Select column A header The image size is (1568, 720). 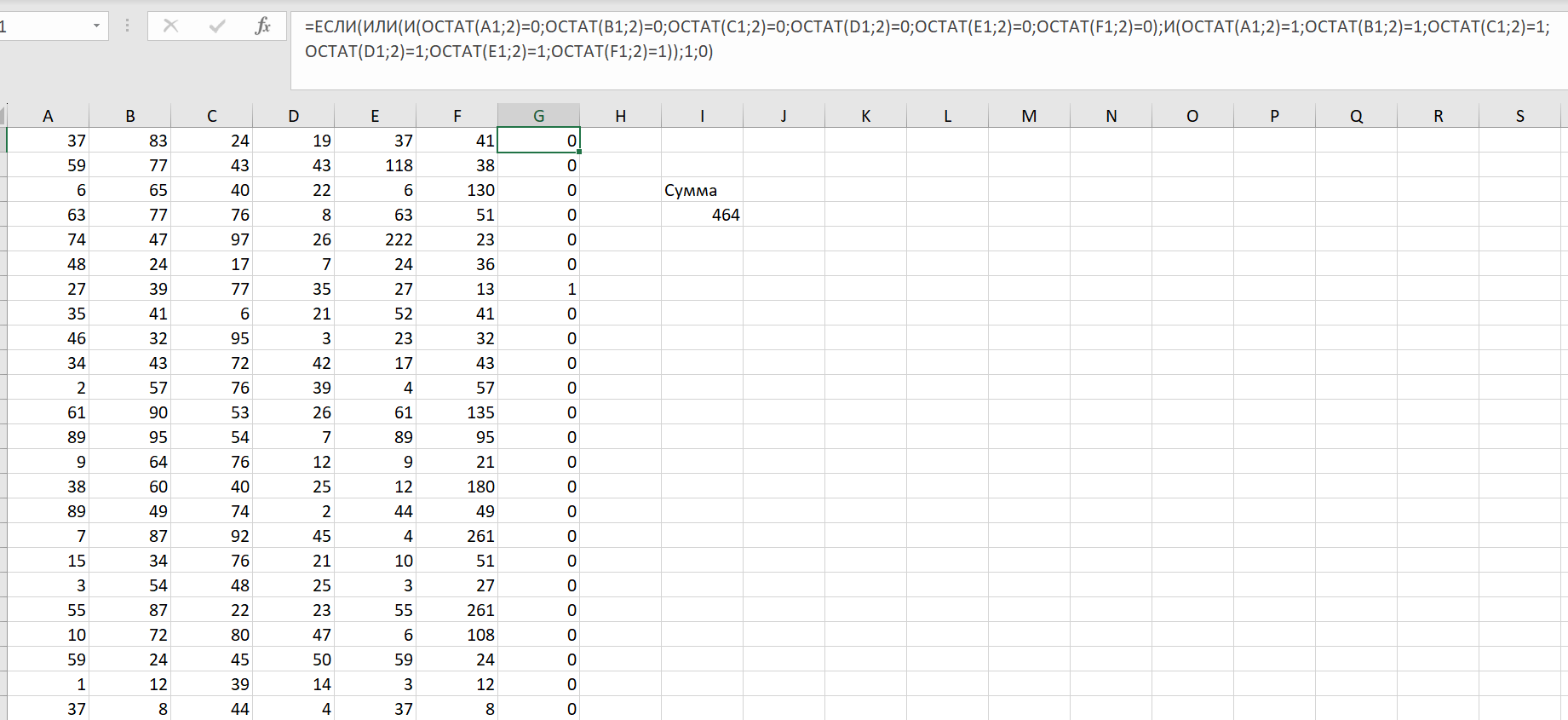point(48,116)
